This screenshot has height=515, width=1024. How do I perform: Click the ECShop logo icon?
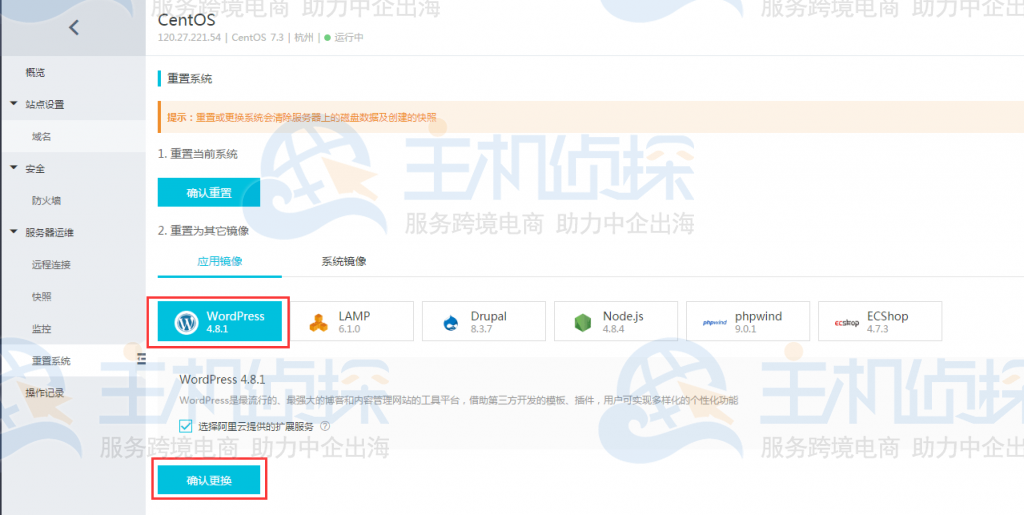click(x=846, y=322)
